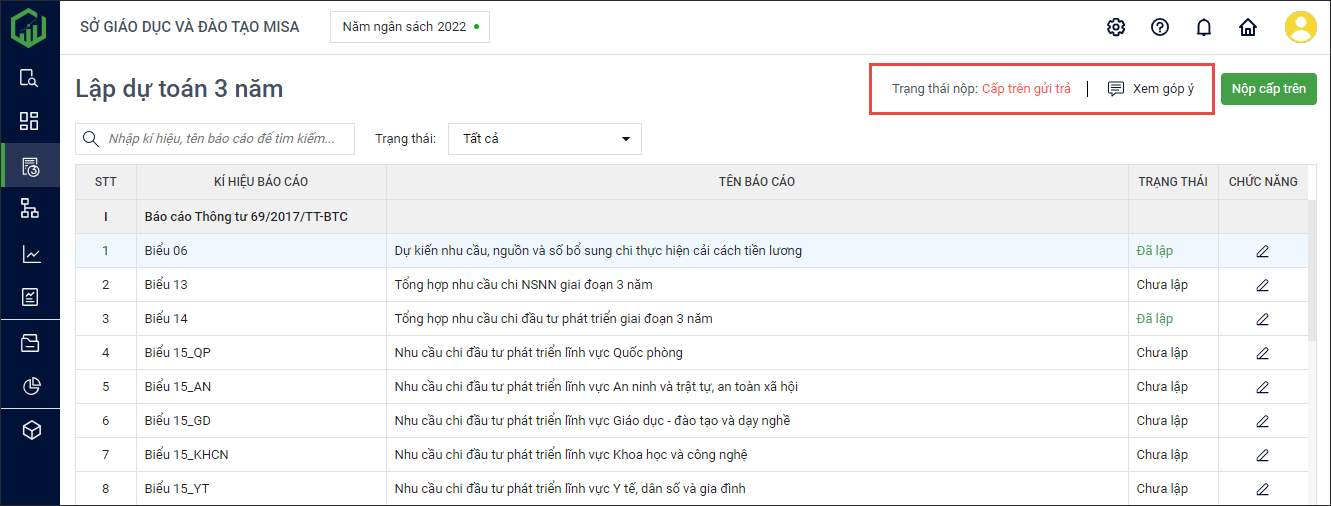Screen dimensions: 1331x506
Task: Open the Năm ngân sách 2022 selector
Action: [x=410, y=27]
